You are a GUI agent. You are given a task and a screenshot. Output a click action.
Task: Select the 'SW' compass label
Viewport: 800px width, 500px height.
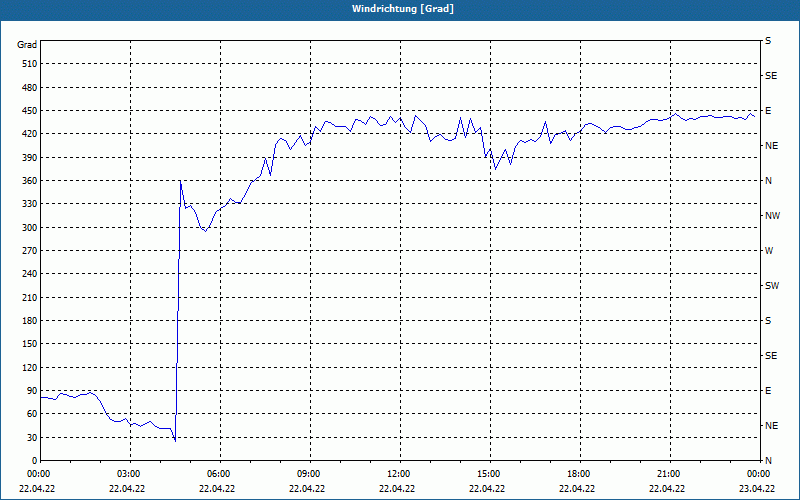coord(772,286)
